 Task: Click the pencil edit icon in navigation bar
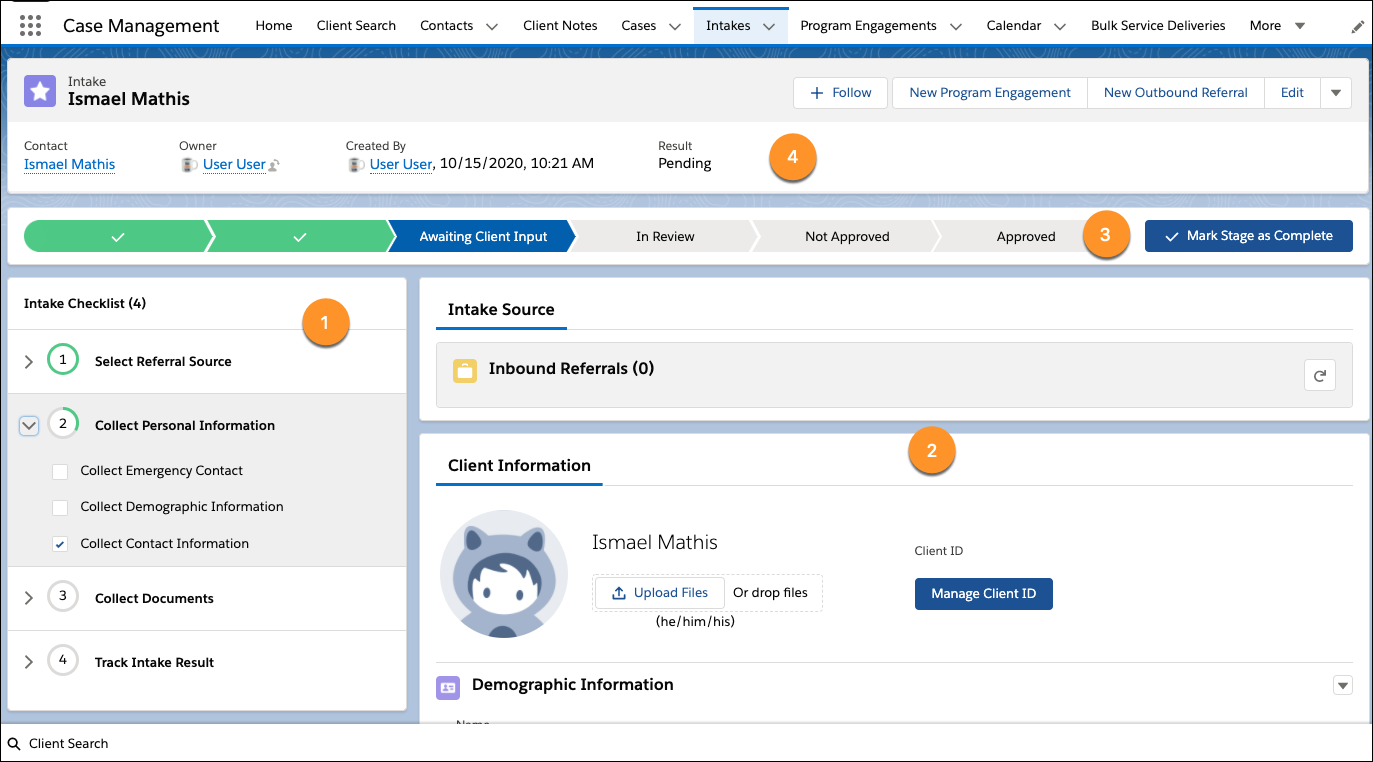pos(1357,27)
